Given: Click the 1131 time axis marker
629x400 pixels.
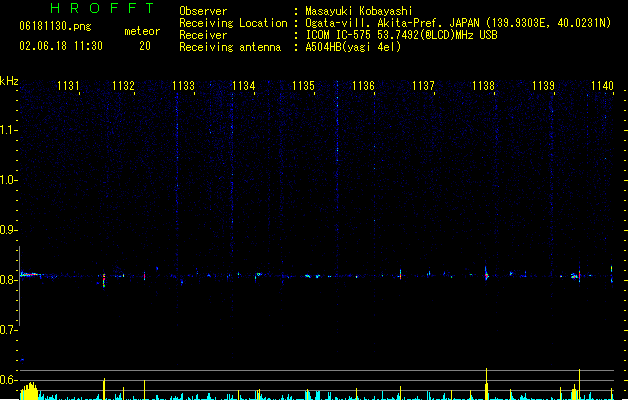Looking at the screenshot, I should pos(68,86).
